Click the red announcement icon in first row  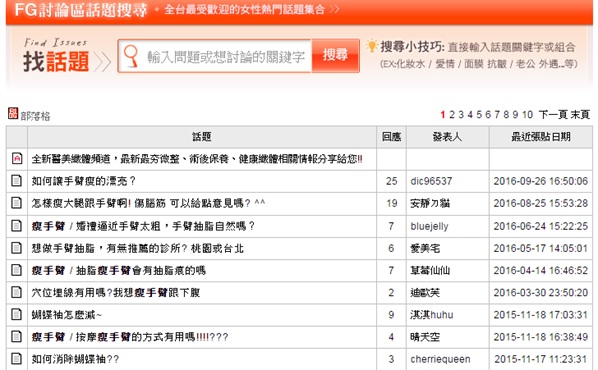pyautogui.click(x=17, y=158)
